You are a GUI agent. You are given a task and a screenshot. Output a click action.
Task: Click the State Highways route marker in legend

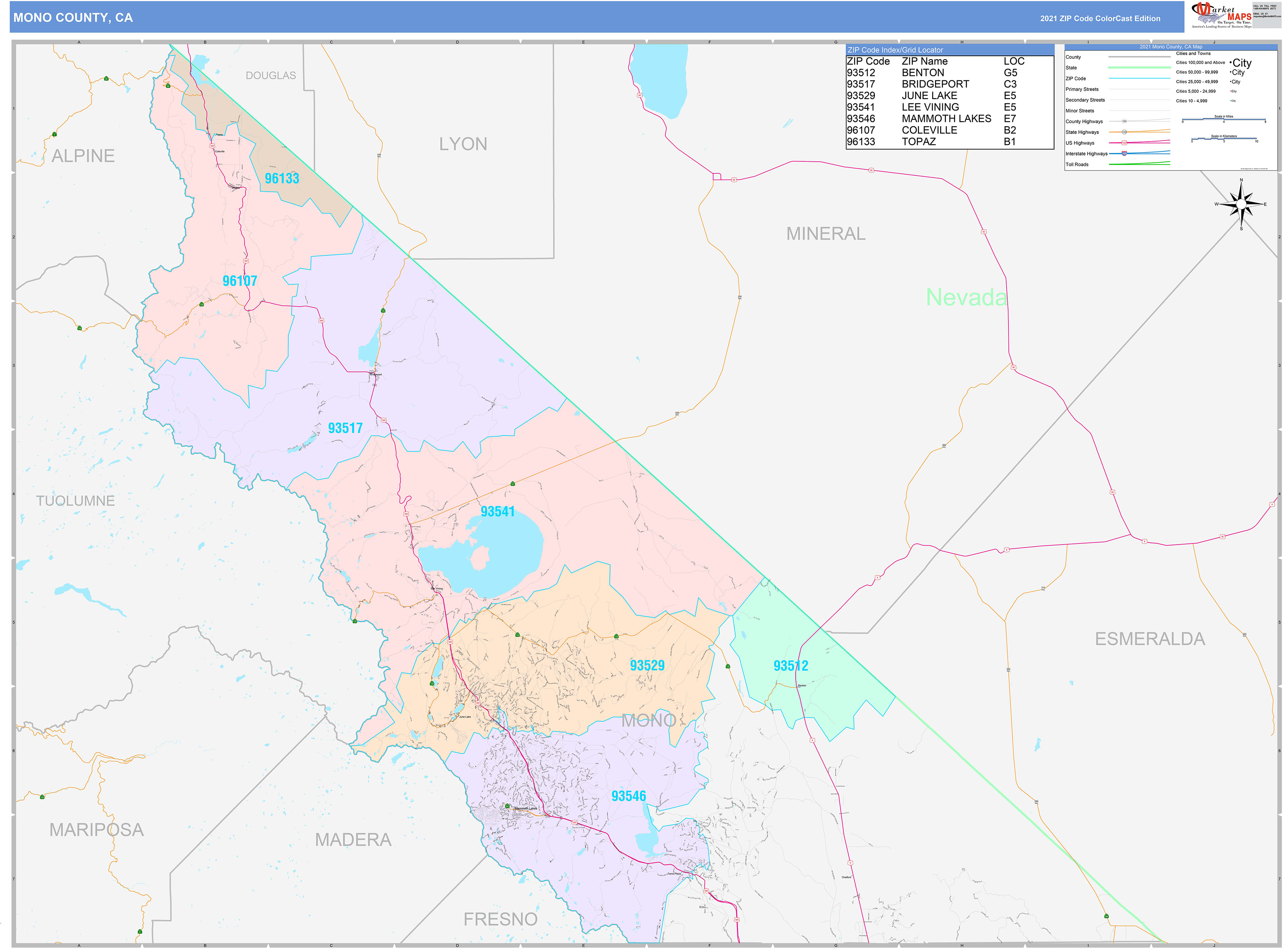click(1125, 132)
